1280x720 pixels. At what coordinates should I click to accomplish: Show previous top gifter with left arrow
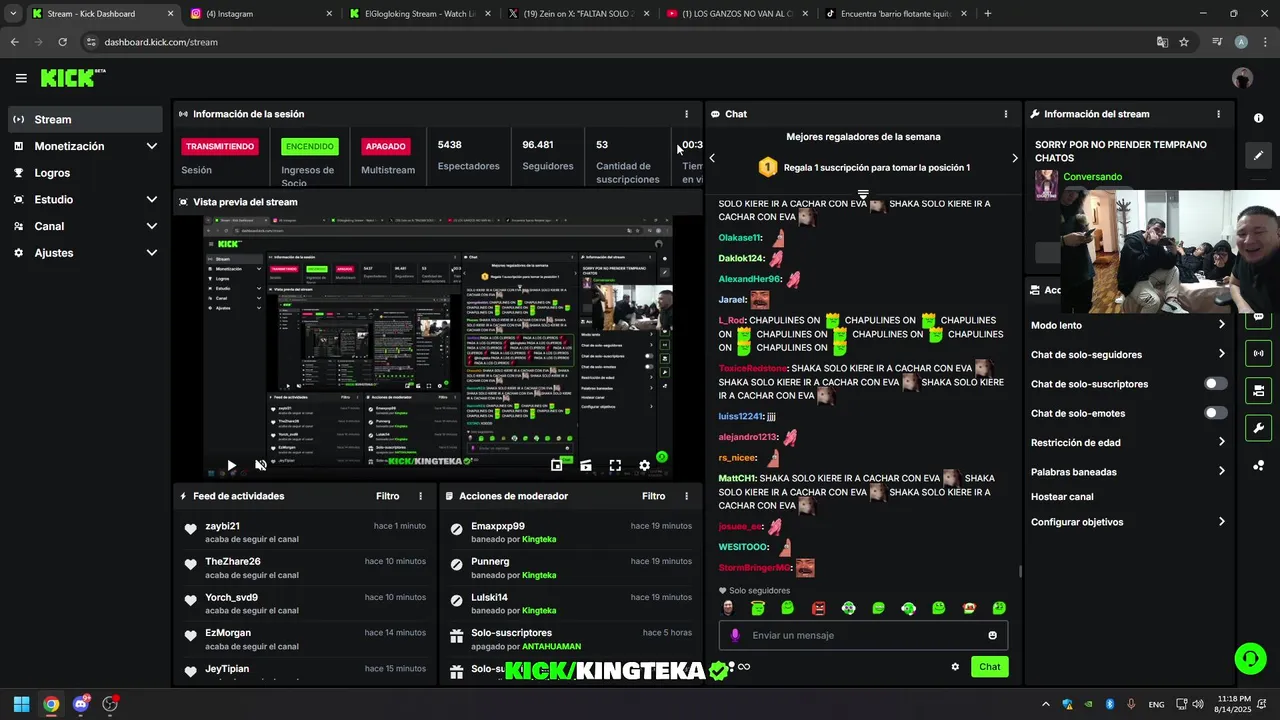click(x=712, y=158)
